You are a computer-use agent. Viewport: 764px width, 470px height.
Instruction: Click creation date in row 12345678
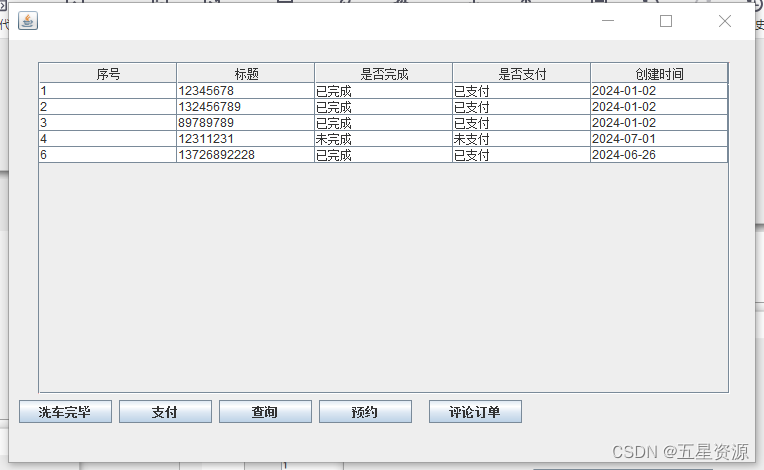point(659,91)
